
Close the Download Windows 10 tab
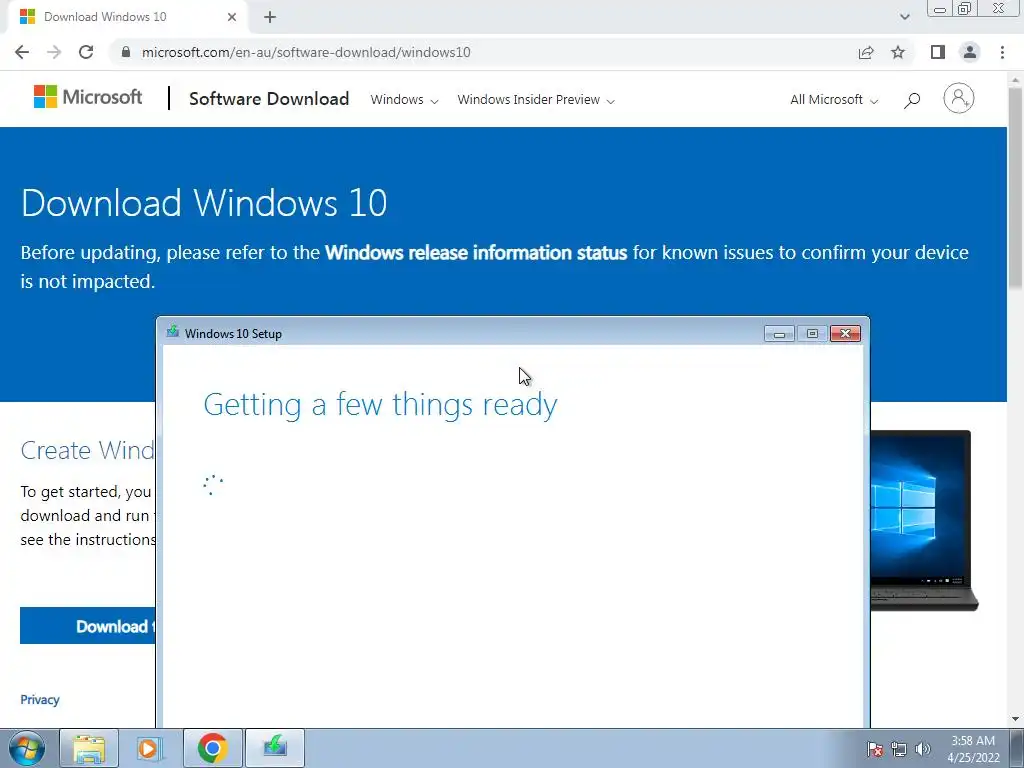[x=232, y=17]
